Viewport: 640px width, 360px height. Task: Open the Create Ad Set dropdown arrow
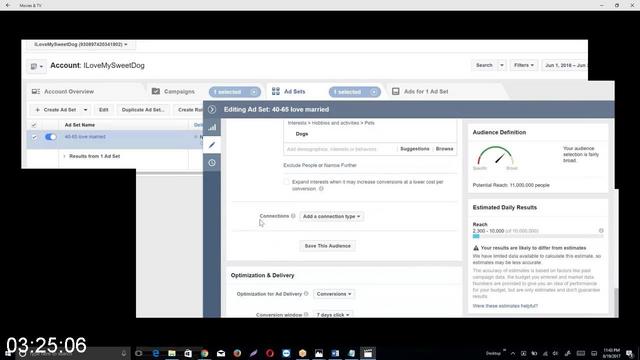point(85,110)
